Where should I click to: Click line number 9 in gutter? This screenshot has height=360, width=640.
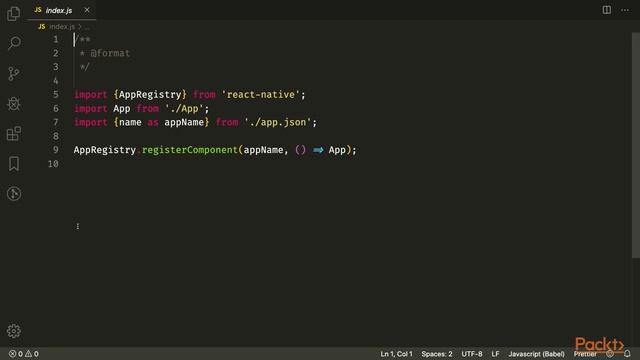(56, 150)
